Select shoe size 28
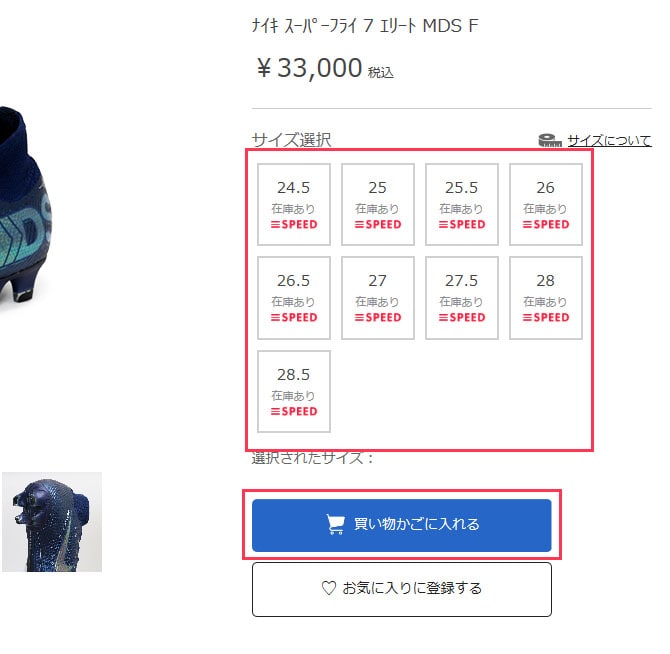 pyautogui.click(x=546, y=298)
